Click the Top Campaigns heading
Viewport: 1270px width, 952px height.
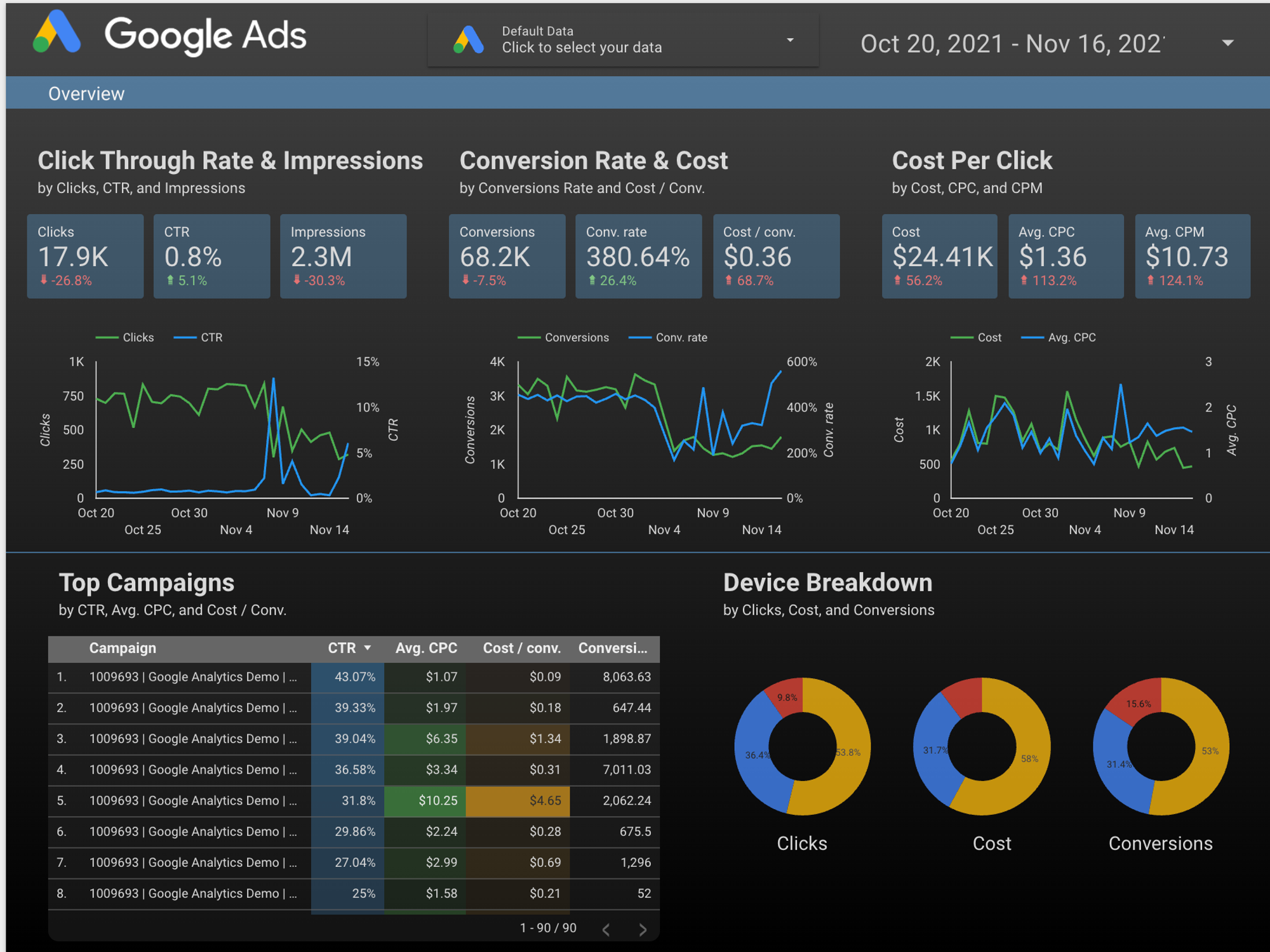coord(147,582)
